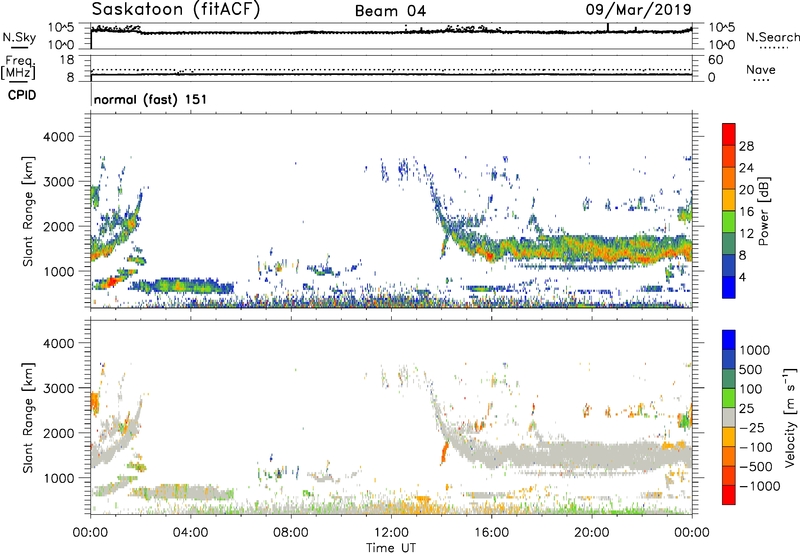Click the 2000 tick on power panel
This screenshot has height=554, width=800.
pos(59,226)
